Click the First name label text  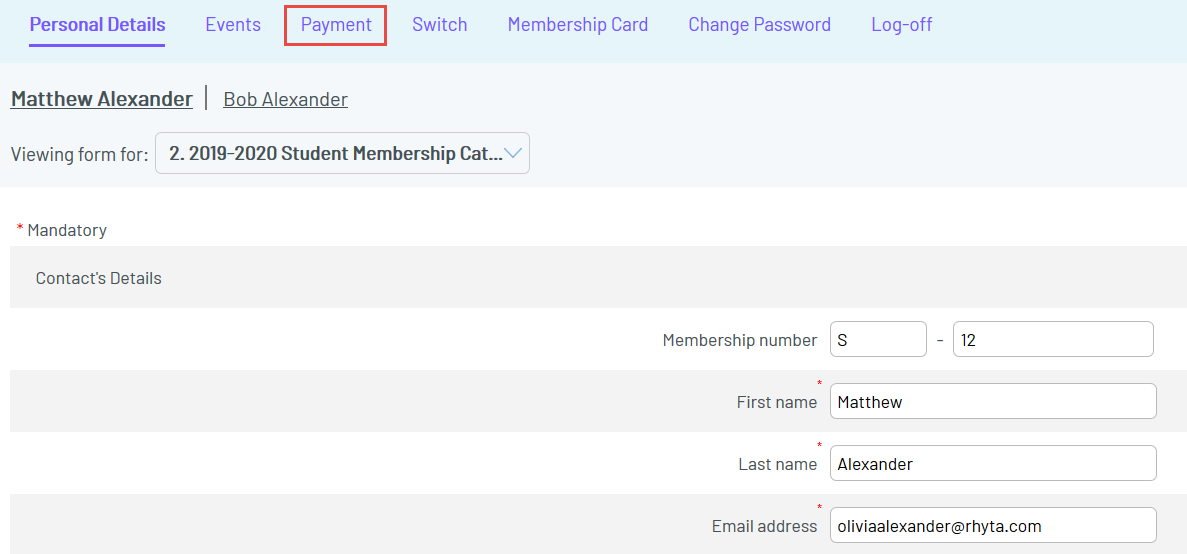click(x=776, y=402)
